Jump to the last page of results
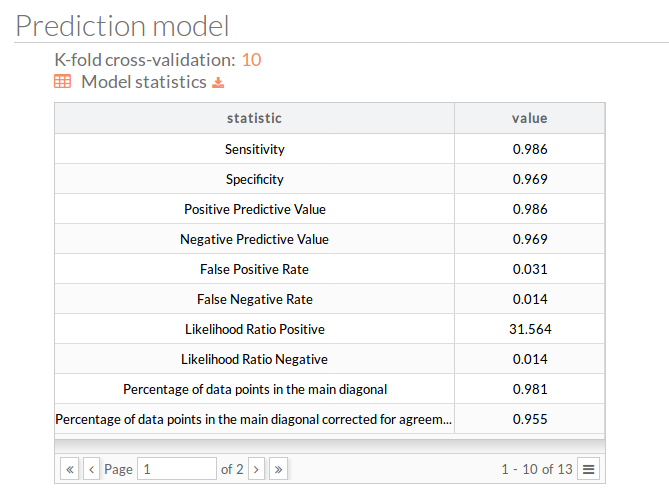The width and height of the screenshot is (669, 494). [x=278, y=469]
